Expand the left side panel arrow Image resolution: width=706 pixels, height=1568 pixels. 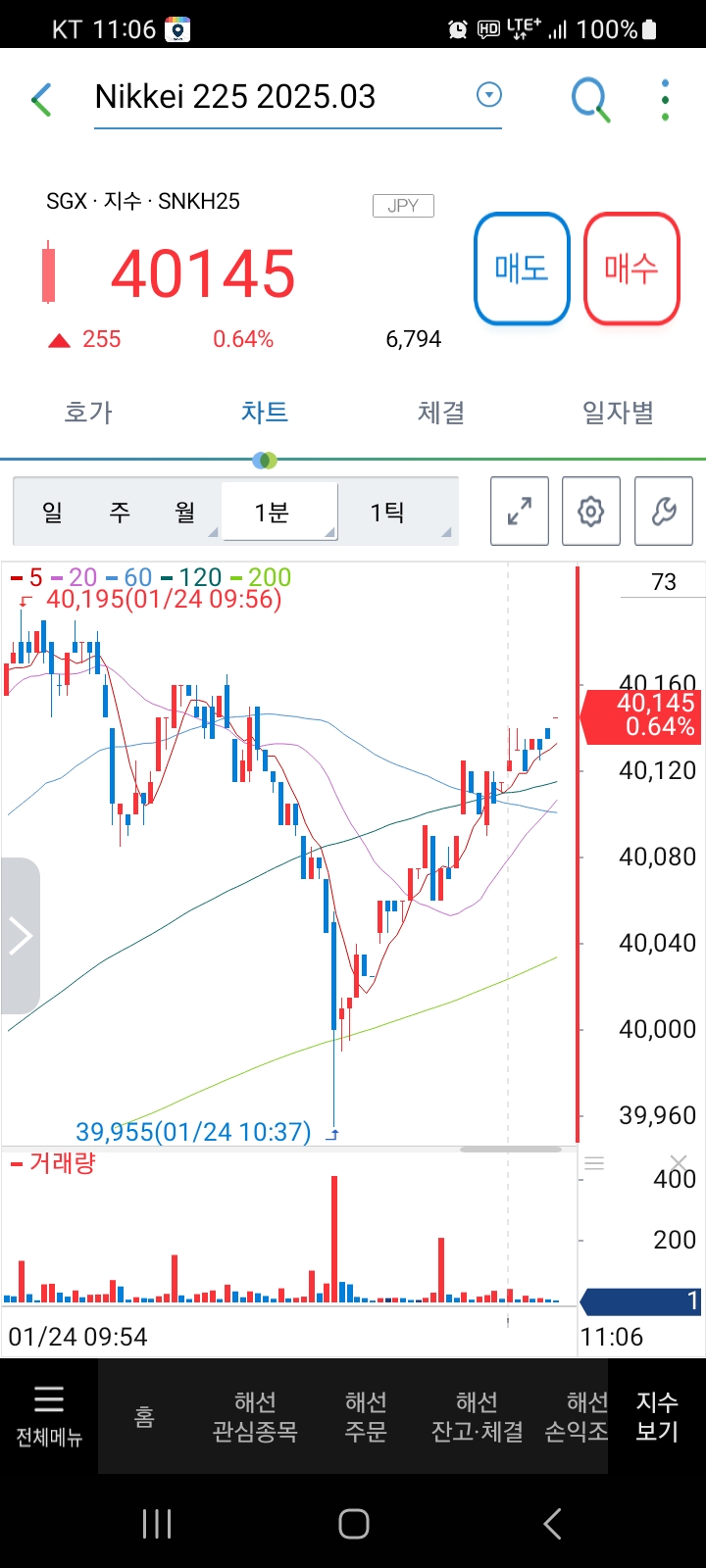20,935
